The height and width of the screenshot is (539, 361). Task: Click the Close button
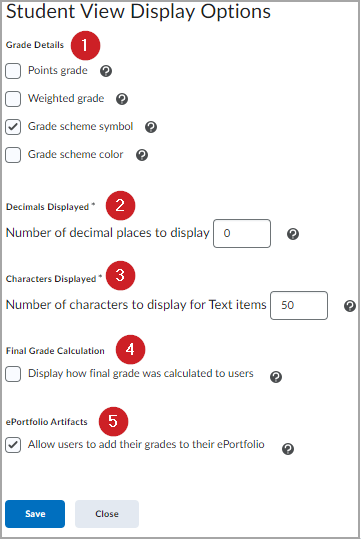point(107,514)
